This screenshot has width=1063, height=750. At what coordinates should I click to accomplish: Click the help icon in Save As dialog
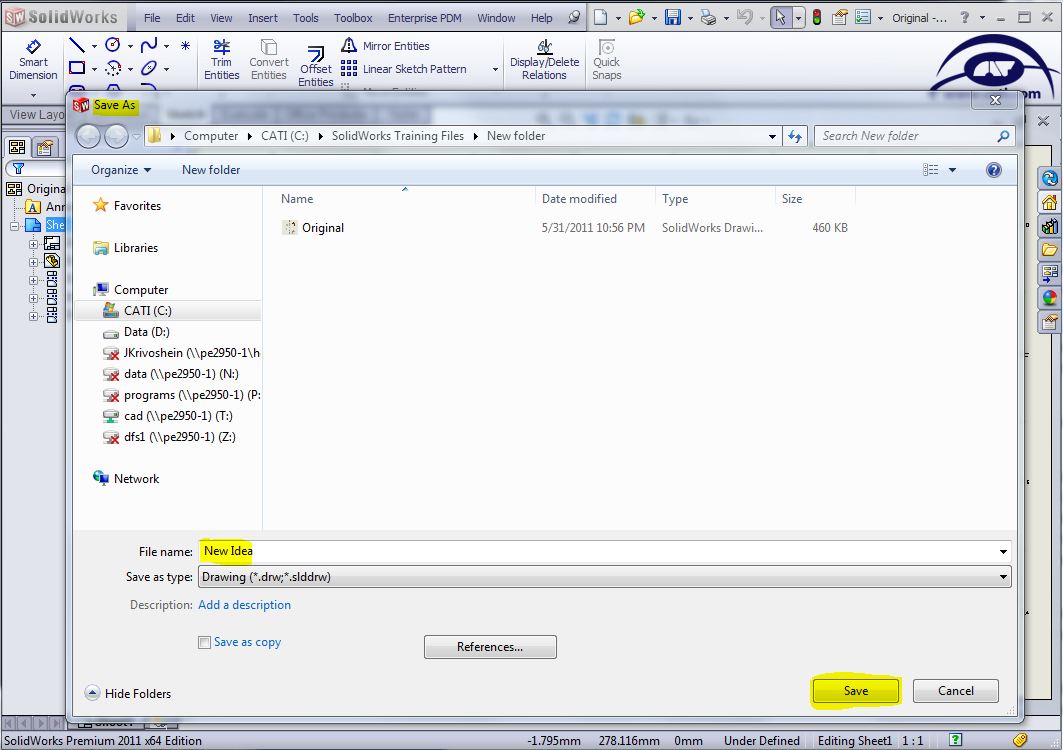(994, 170)
